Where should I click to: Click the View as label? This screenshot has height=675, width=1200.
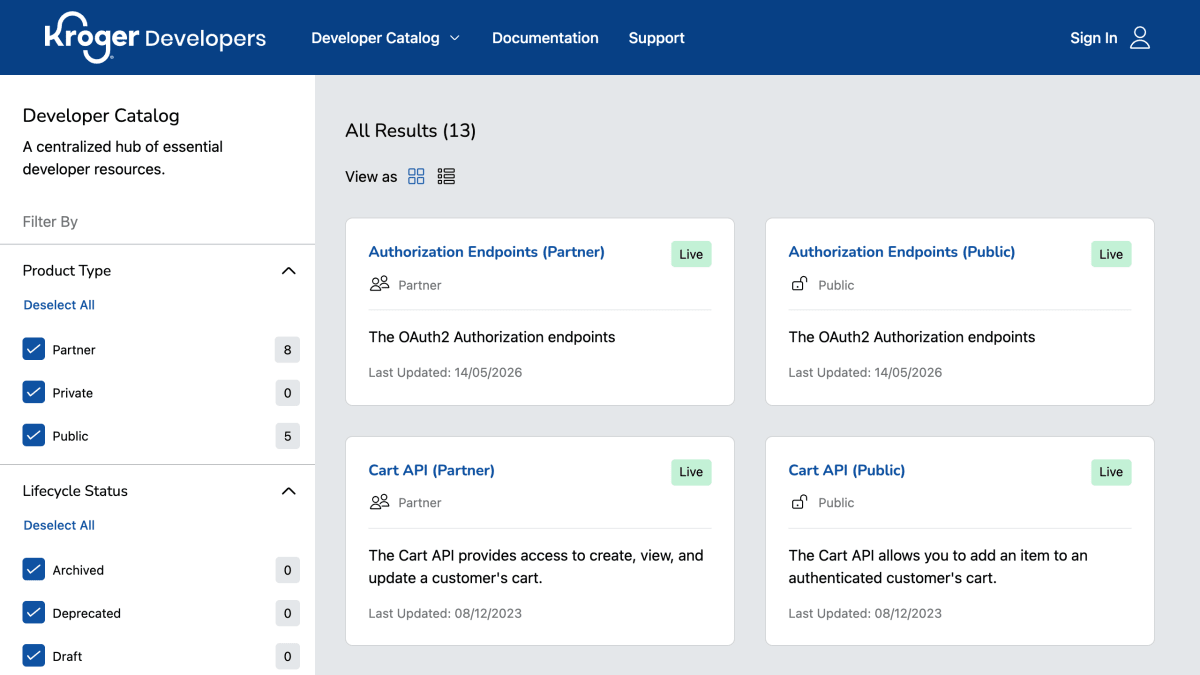point(371,177)
